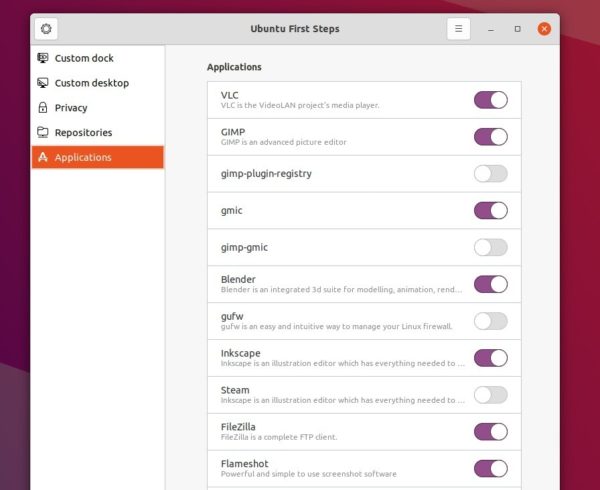Turn off the Blender toggle
This screenshot has width=600, height=490.
pyautogui.click(x=491, y=284)
